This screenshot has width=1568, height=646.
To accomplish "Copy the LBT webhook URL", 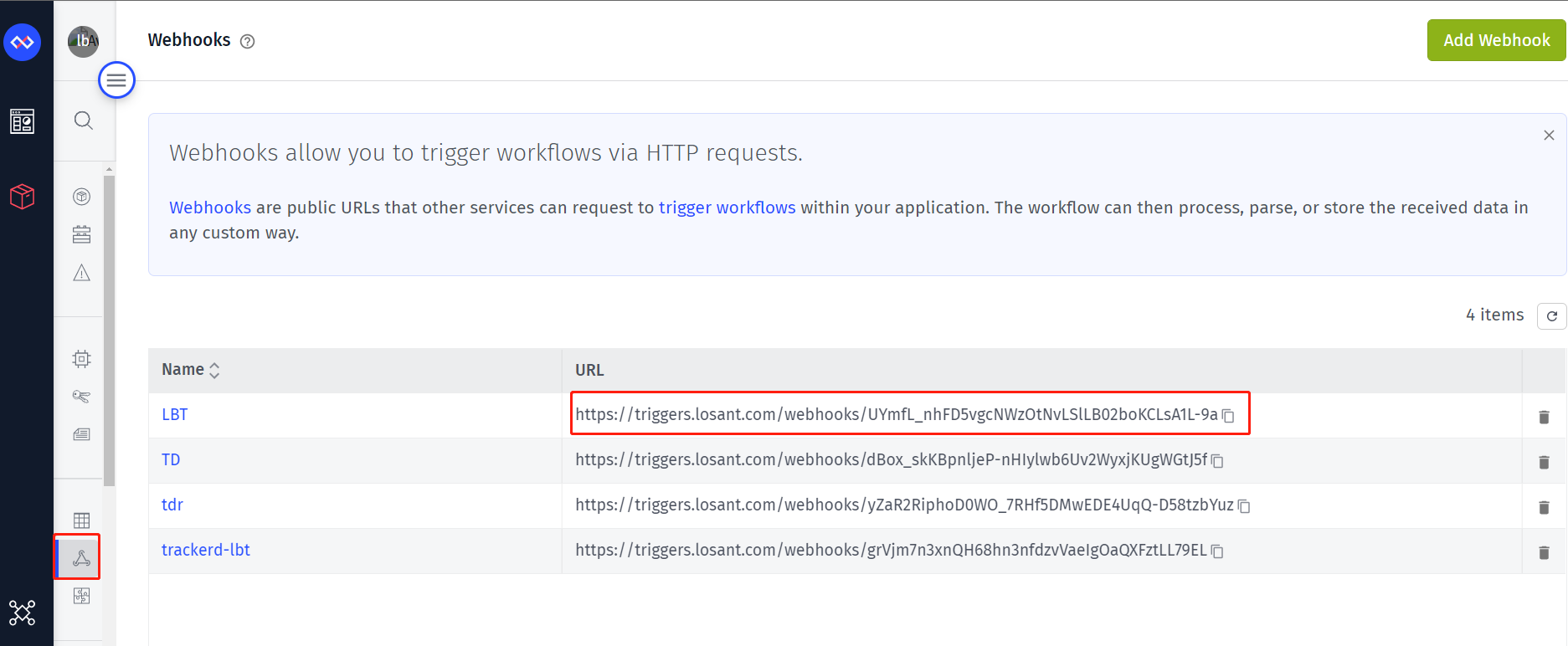I will (x=1228, y=416).
